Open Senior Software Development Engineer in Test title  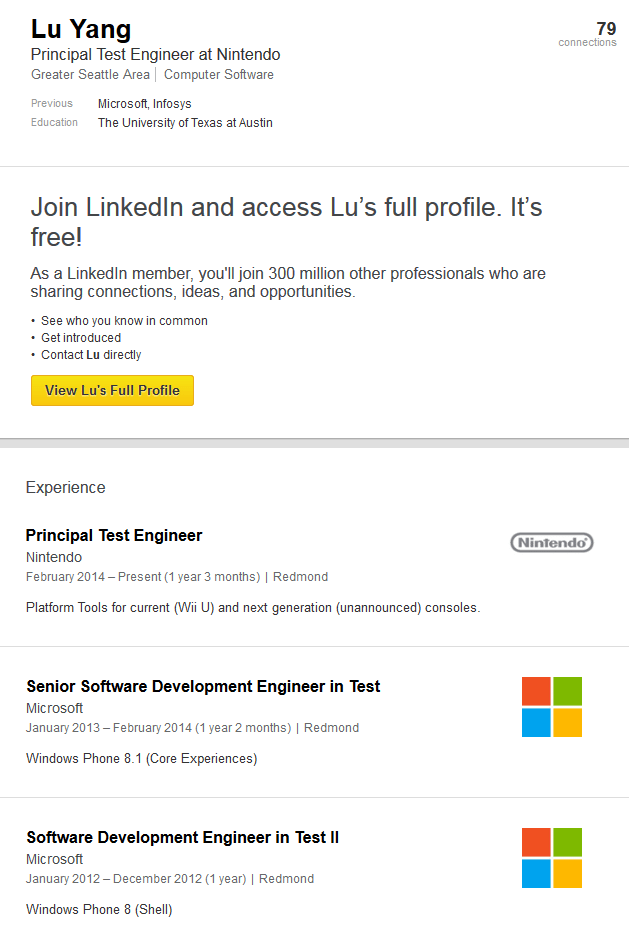click(203, 687)
